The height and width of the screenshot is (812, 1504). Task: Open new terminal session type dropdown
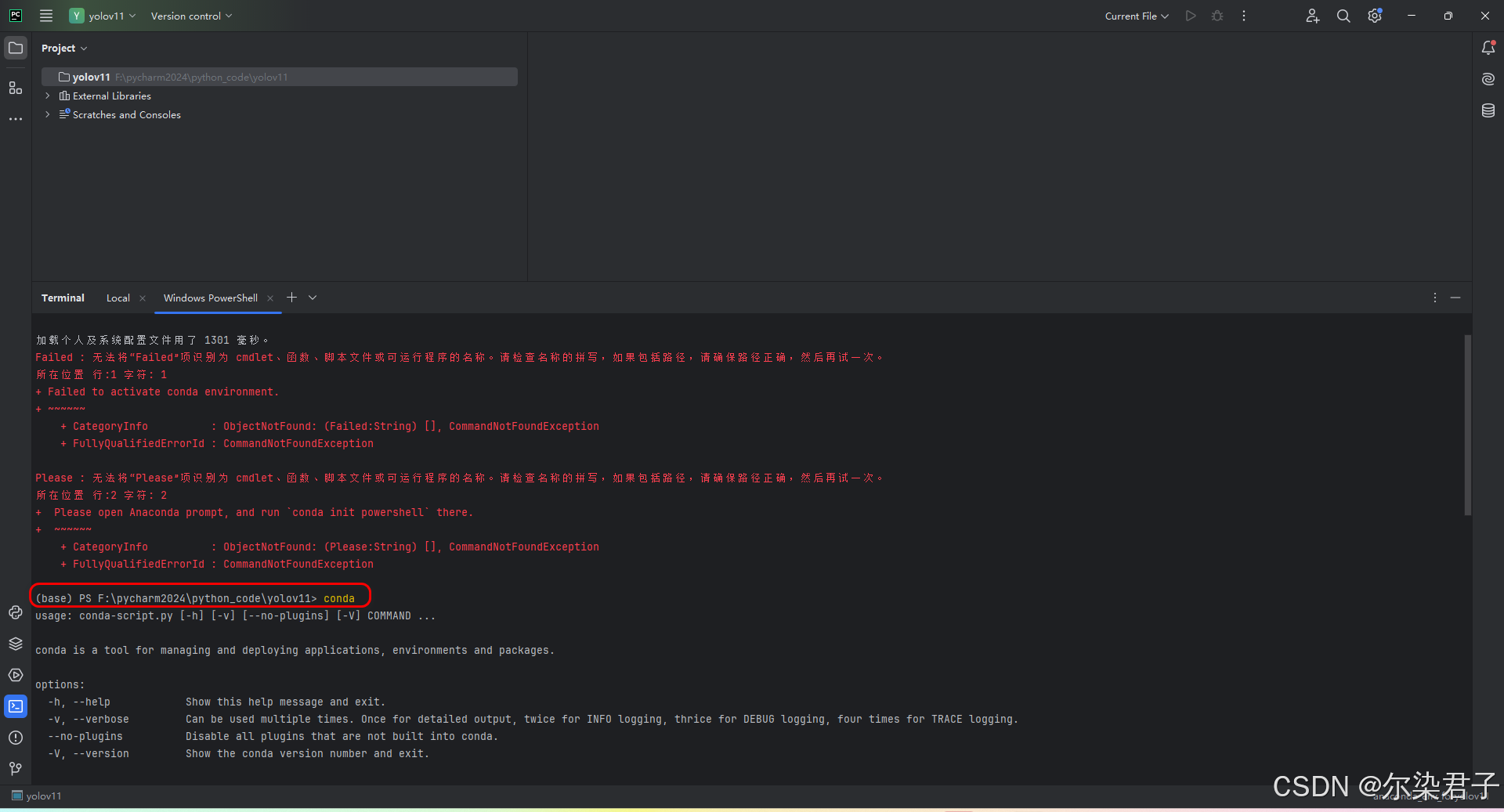[x=313, y=298]
